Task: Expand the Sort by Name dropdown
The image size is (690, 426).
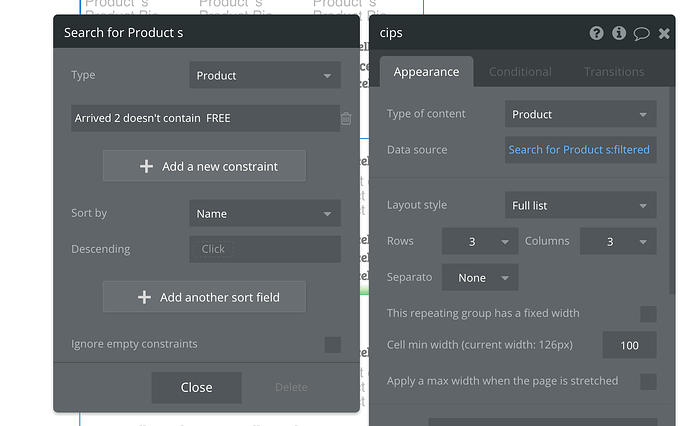Action: pos(265,214)
